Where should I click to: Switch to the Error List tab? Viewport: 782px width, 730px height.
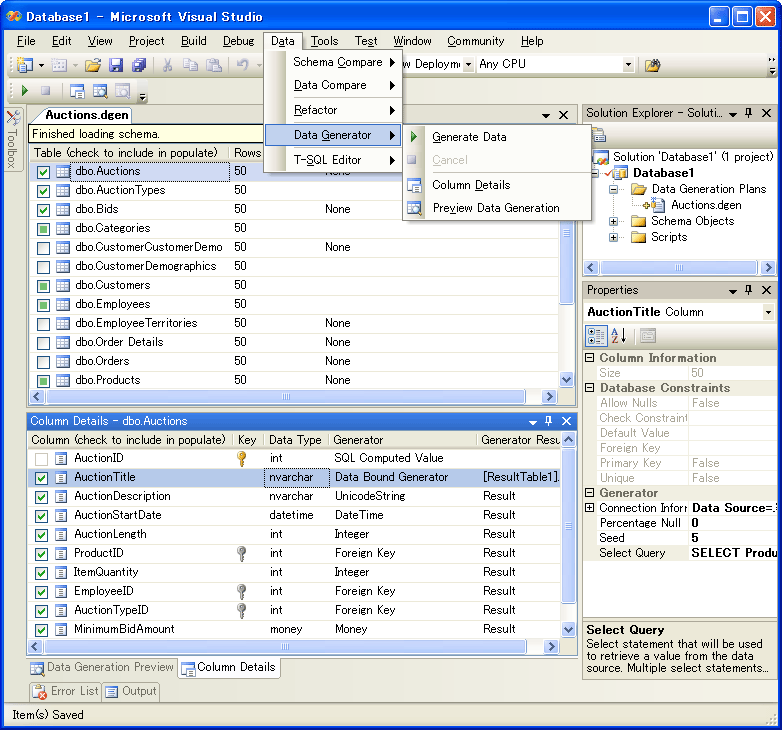pos(66,691)
